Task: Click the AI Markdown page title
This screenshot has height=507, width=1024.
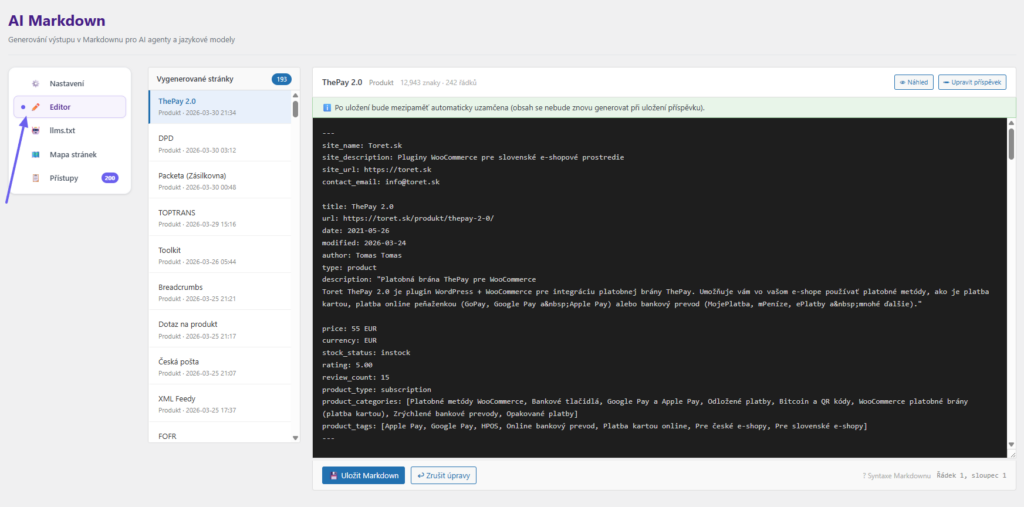Action: click(x=57, y=21)
